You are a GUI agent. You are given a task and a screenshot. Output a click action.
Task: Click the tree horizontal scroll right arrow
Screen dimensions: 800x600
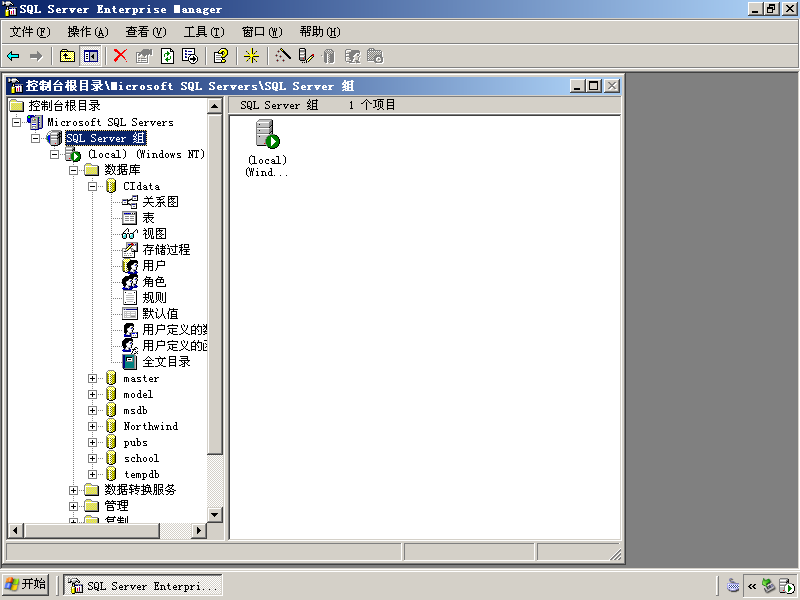pos(199,531)
